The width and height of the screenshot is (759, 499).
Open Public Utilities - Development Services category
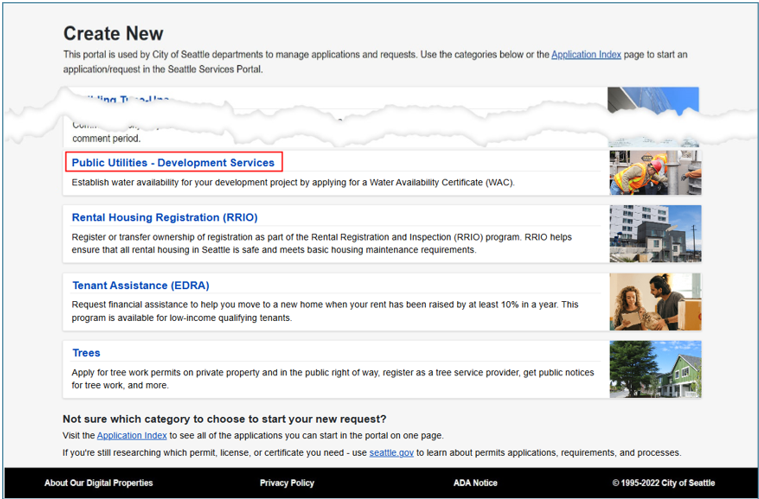click(x=173, y=162)
